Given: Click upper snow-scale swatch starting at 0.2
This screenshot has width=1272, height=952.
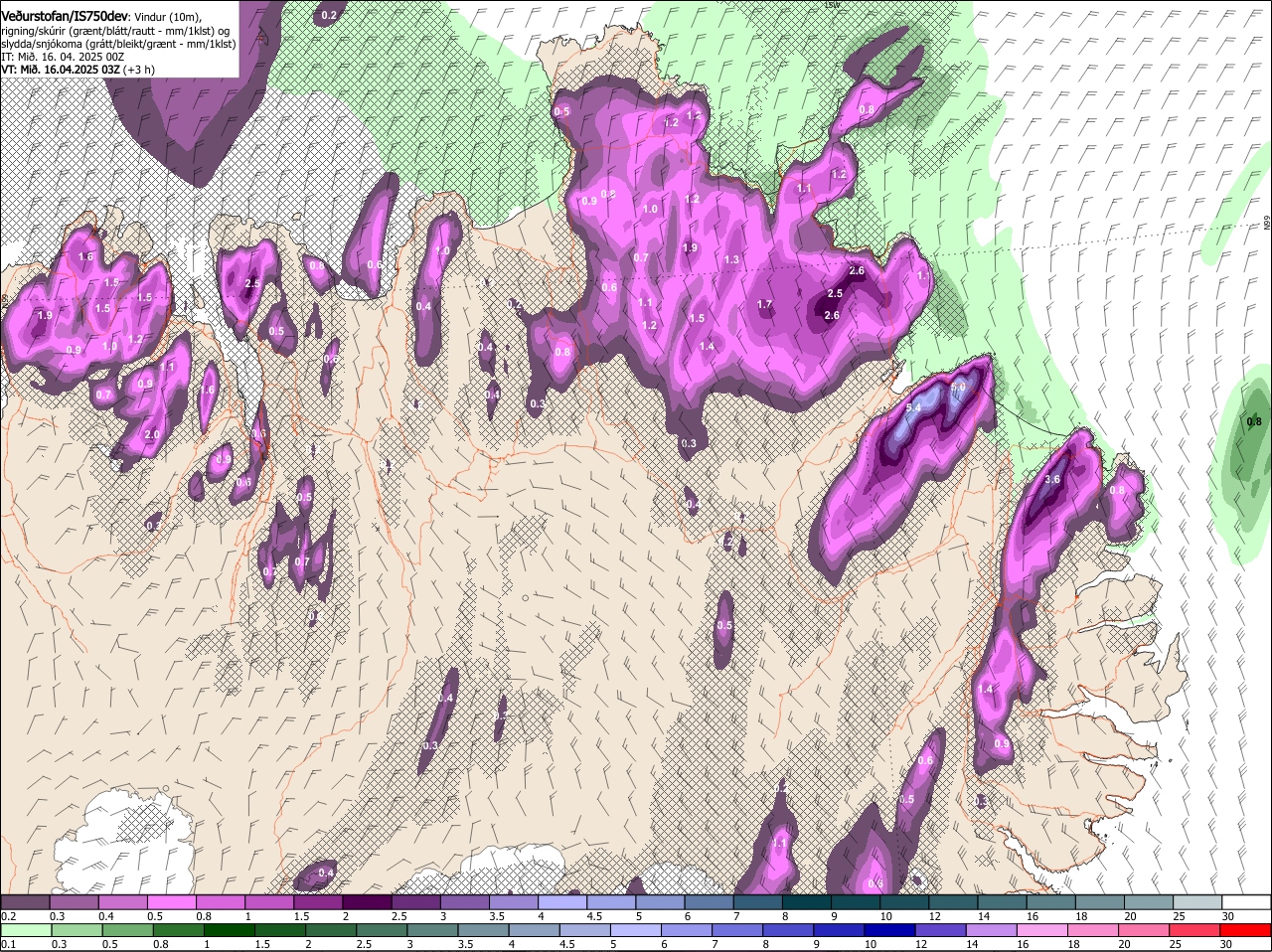Looking at the screenshot, I should [x=25, y=901].
